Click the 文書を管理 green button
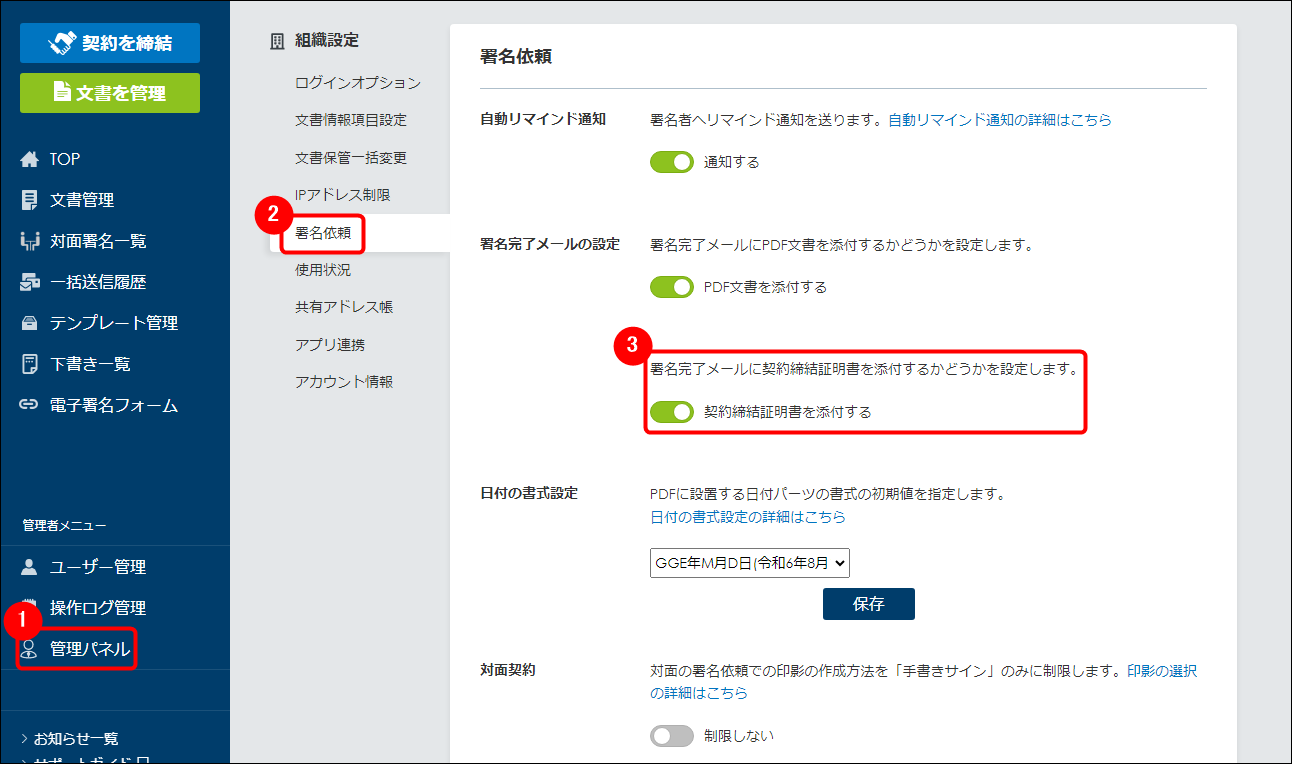The image size is (1292, 764). point(110,93)
